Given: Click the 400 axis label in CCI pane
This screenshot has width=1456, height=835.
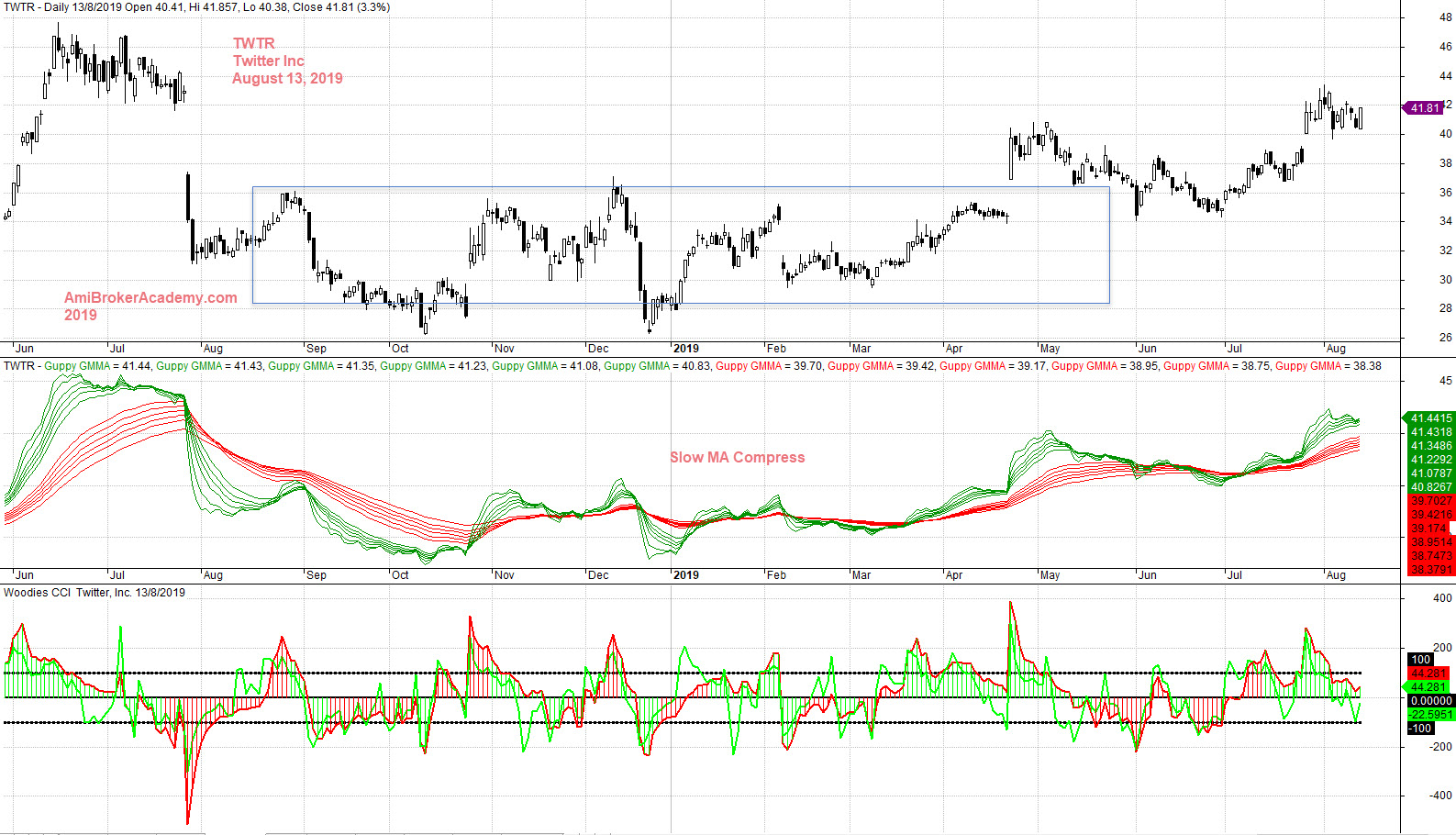Looking at the screenshot, I should tap(1442, 598).
